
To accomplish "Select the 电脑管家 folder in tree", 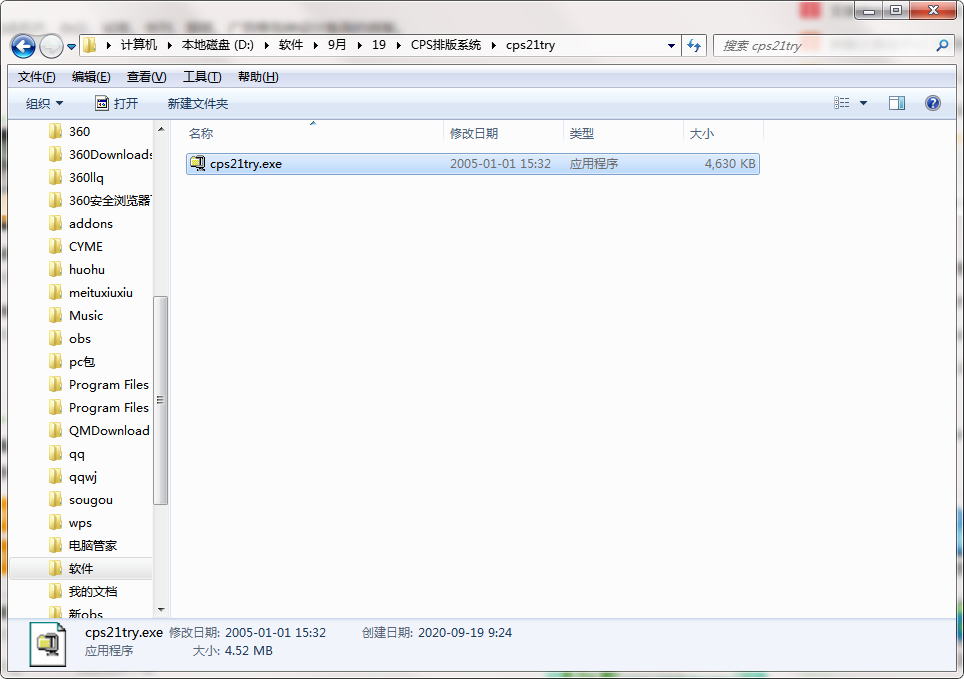I will [92, 545].
